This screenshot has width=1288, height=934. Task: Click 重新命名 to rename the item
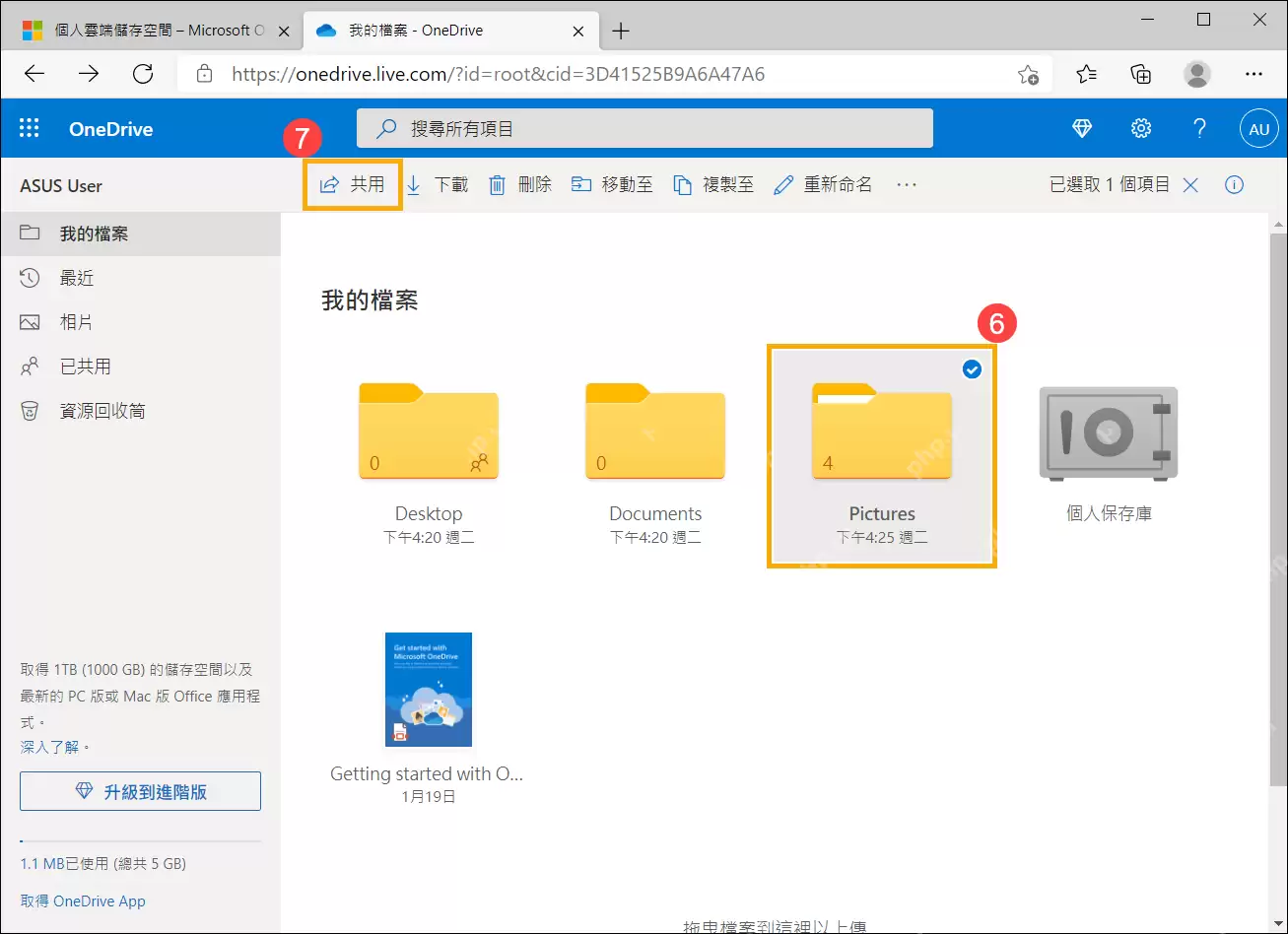click(x=823, y=184)
